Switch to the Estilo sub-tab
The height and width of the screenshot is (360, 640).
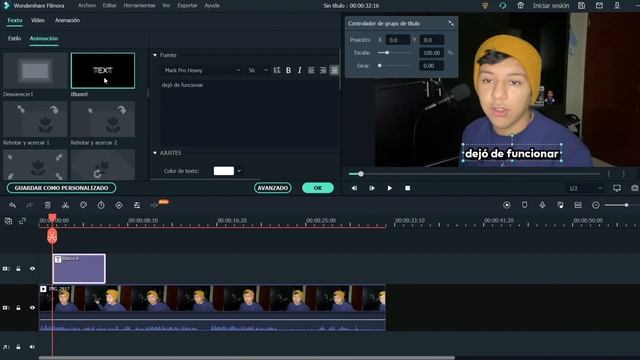tap(14, 38)
